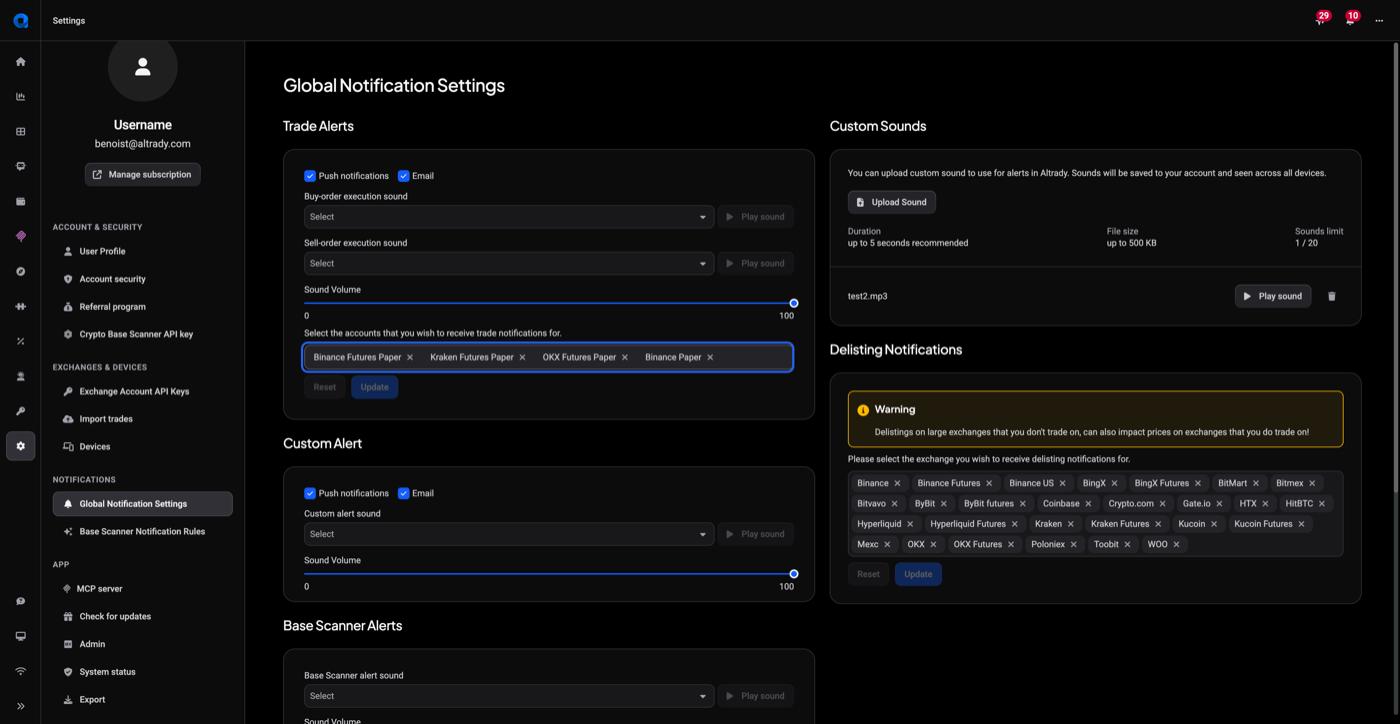The height and width of the screenshot is (724, 1400).
Task: Remove Kucoin Futures from delisting exchanges
Action: 1301,524
